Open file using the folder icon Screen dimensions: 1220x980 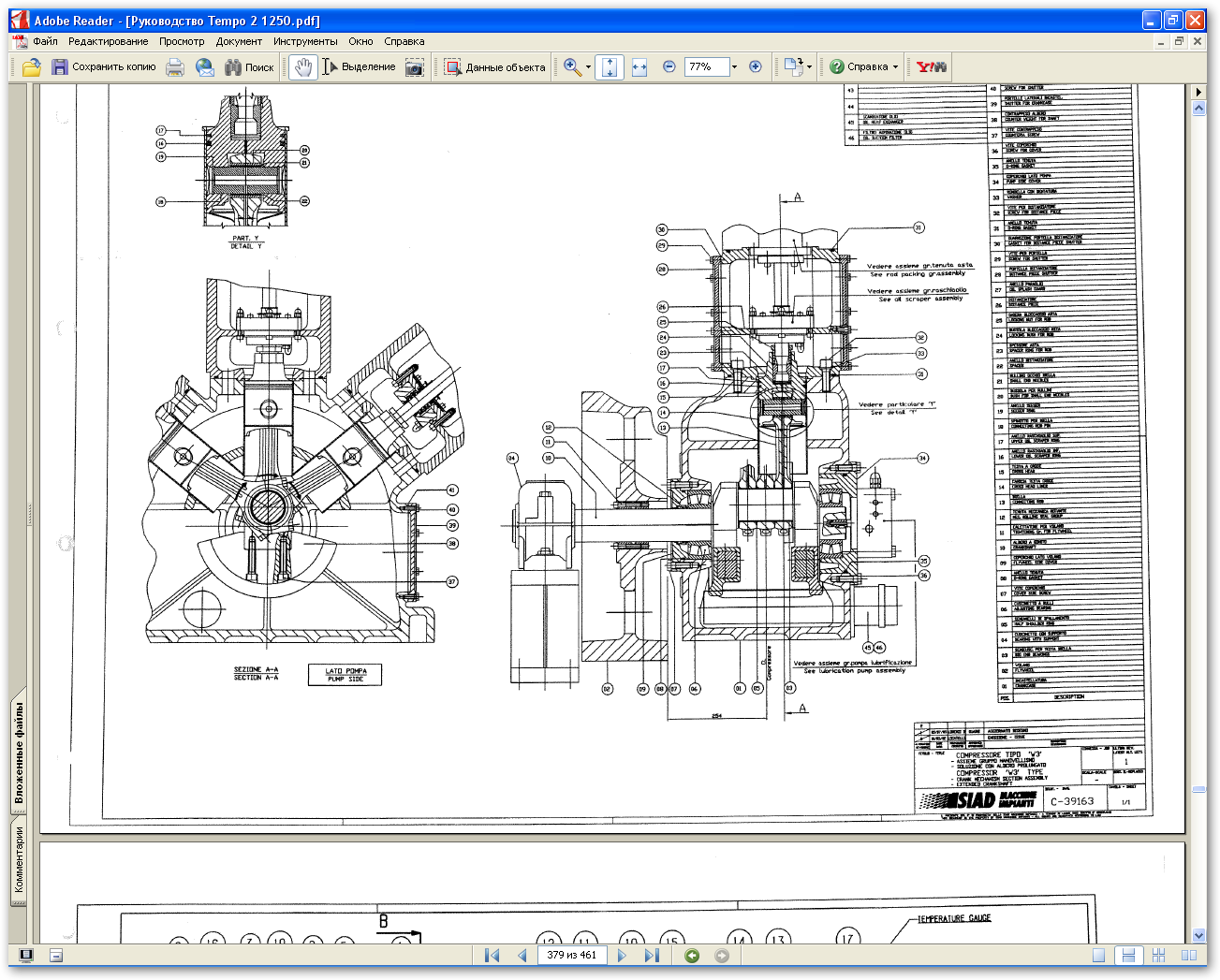(32, 66)
